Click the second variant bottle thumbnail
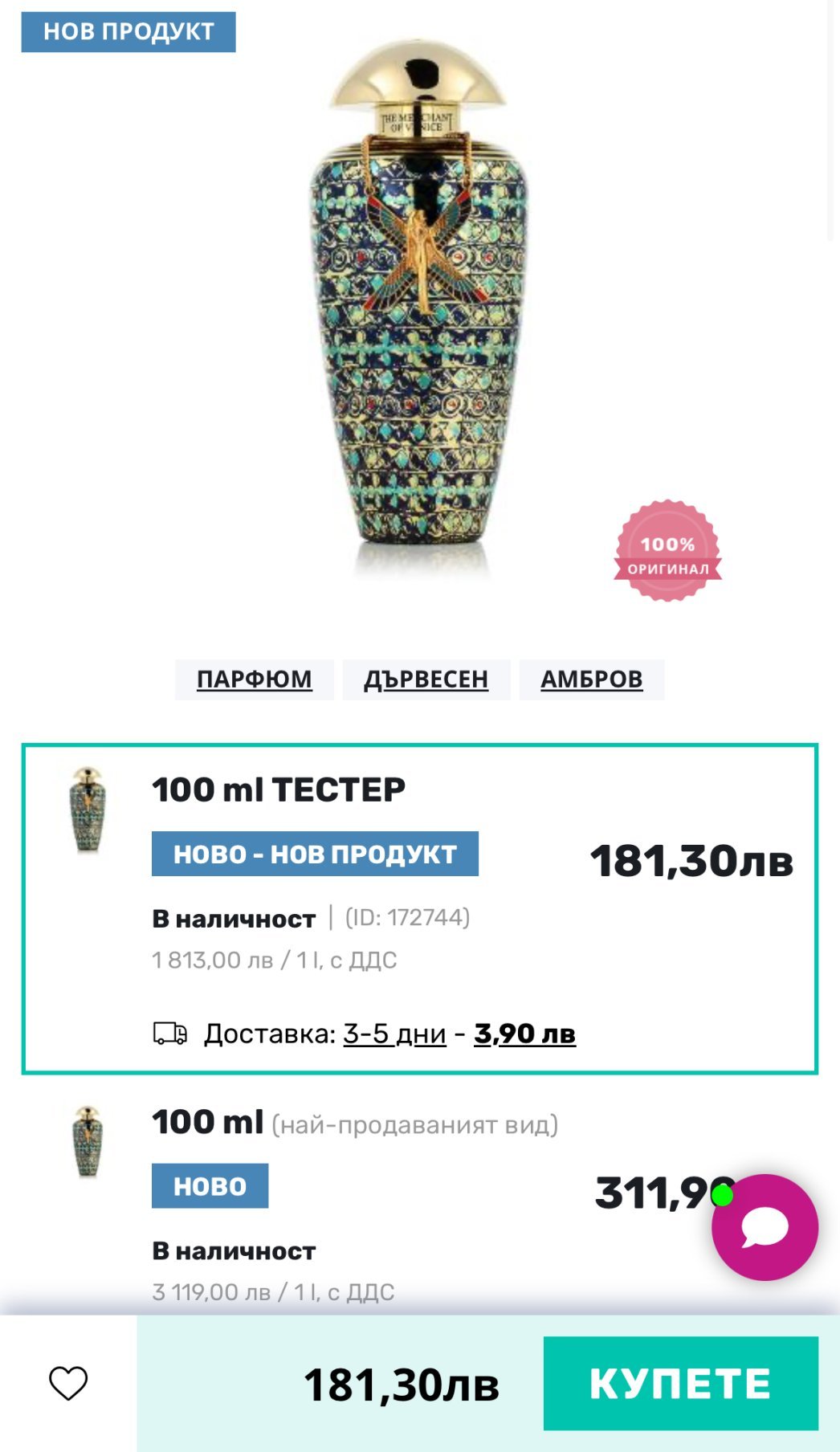 pyautogui.click(x=88, y=1141)
